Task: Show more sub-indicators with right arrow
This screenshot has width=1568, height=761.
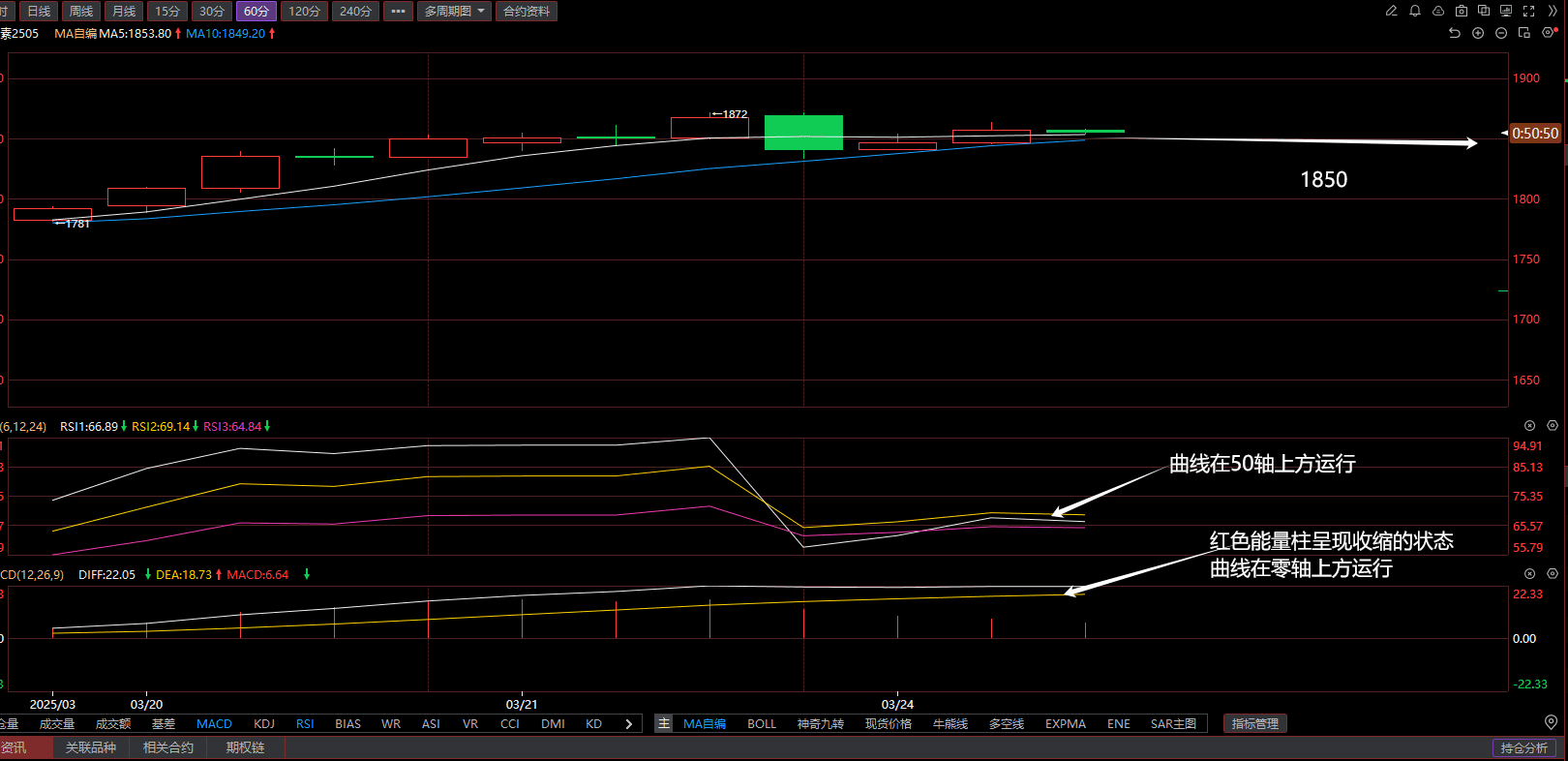Action: pyautogui.click(x=629, y=723)
